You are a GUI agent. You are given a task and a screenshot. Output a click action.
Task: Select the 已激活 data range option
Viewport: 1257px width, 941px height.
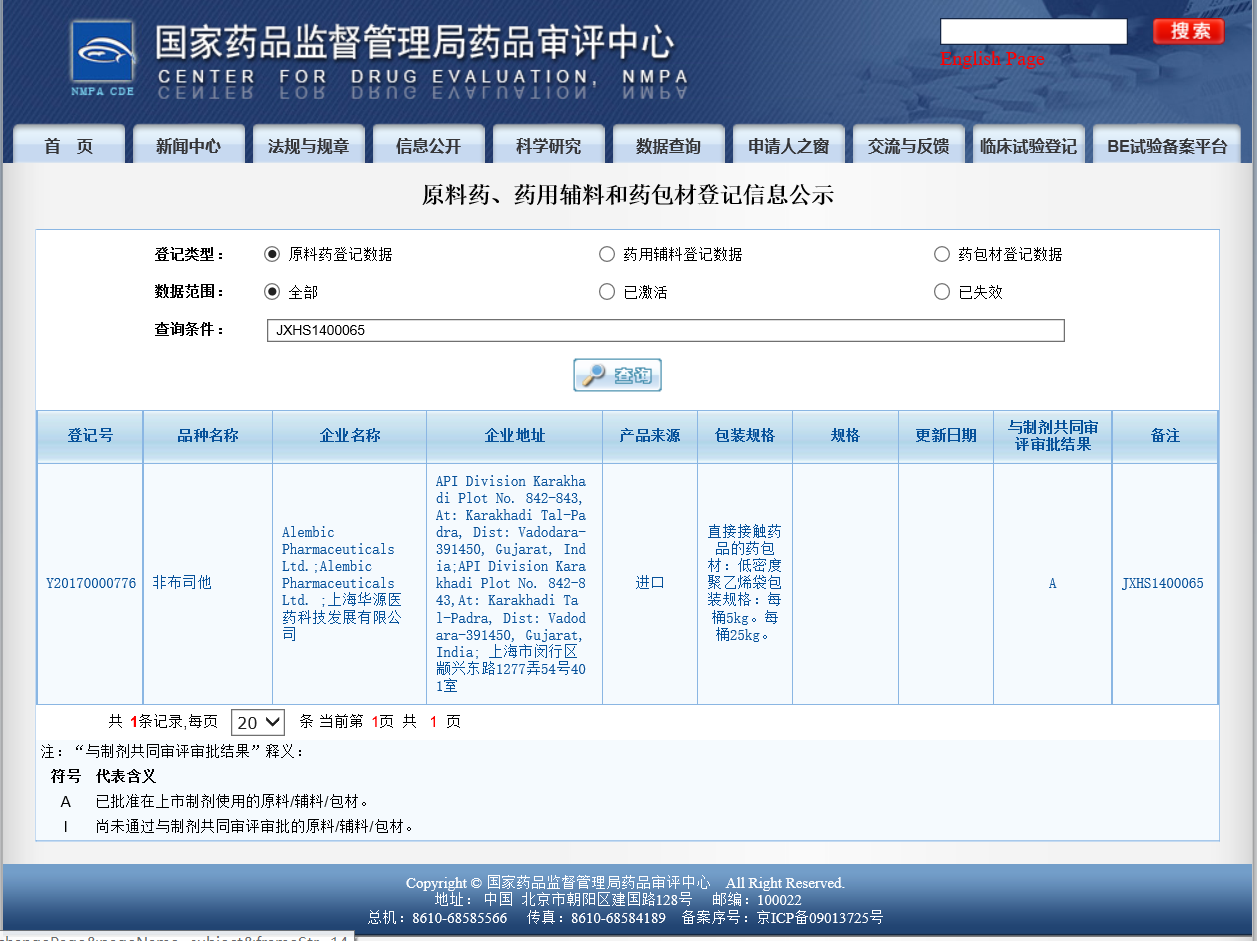coord(607,291)
